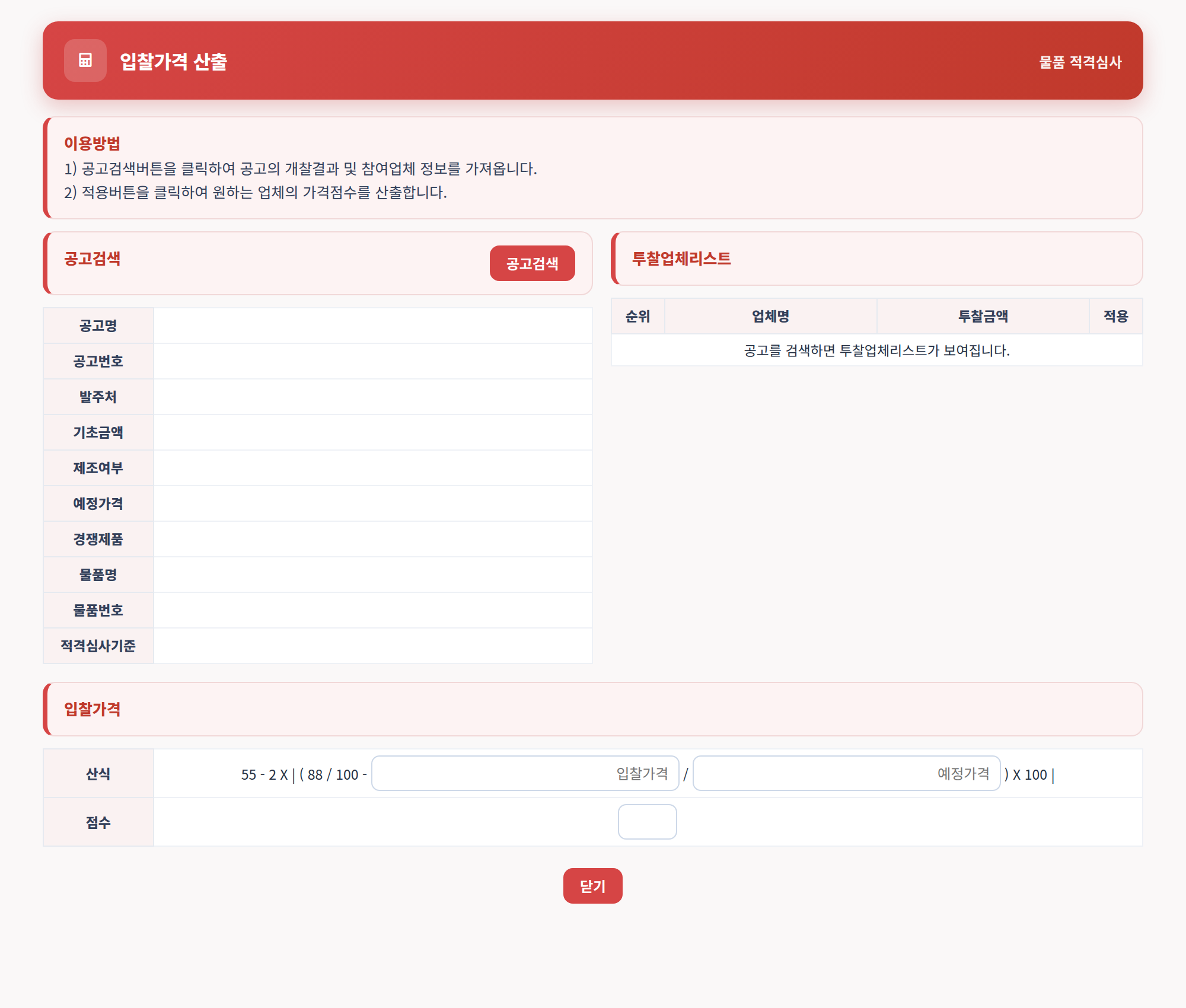Click the 점수 result box

647,822
